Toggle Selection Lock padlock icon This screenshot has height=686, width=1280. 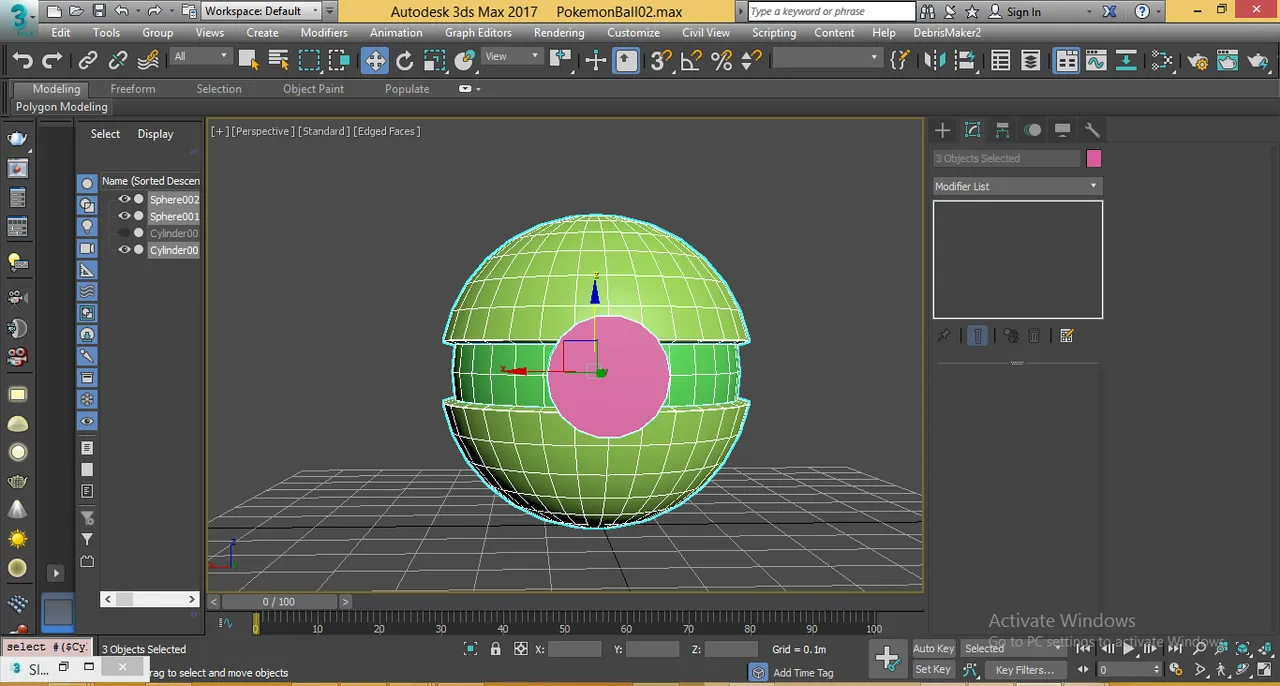click(495, 649)
